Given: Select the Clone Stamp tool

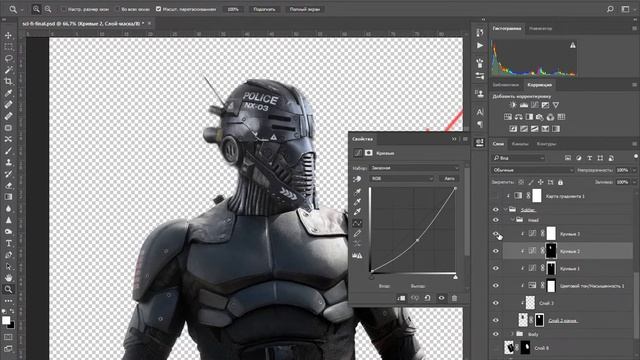Looking at the screenshot, I should pos(8,162).
